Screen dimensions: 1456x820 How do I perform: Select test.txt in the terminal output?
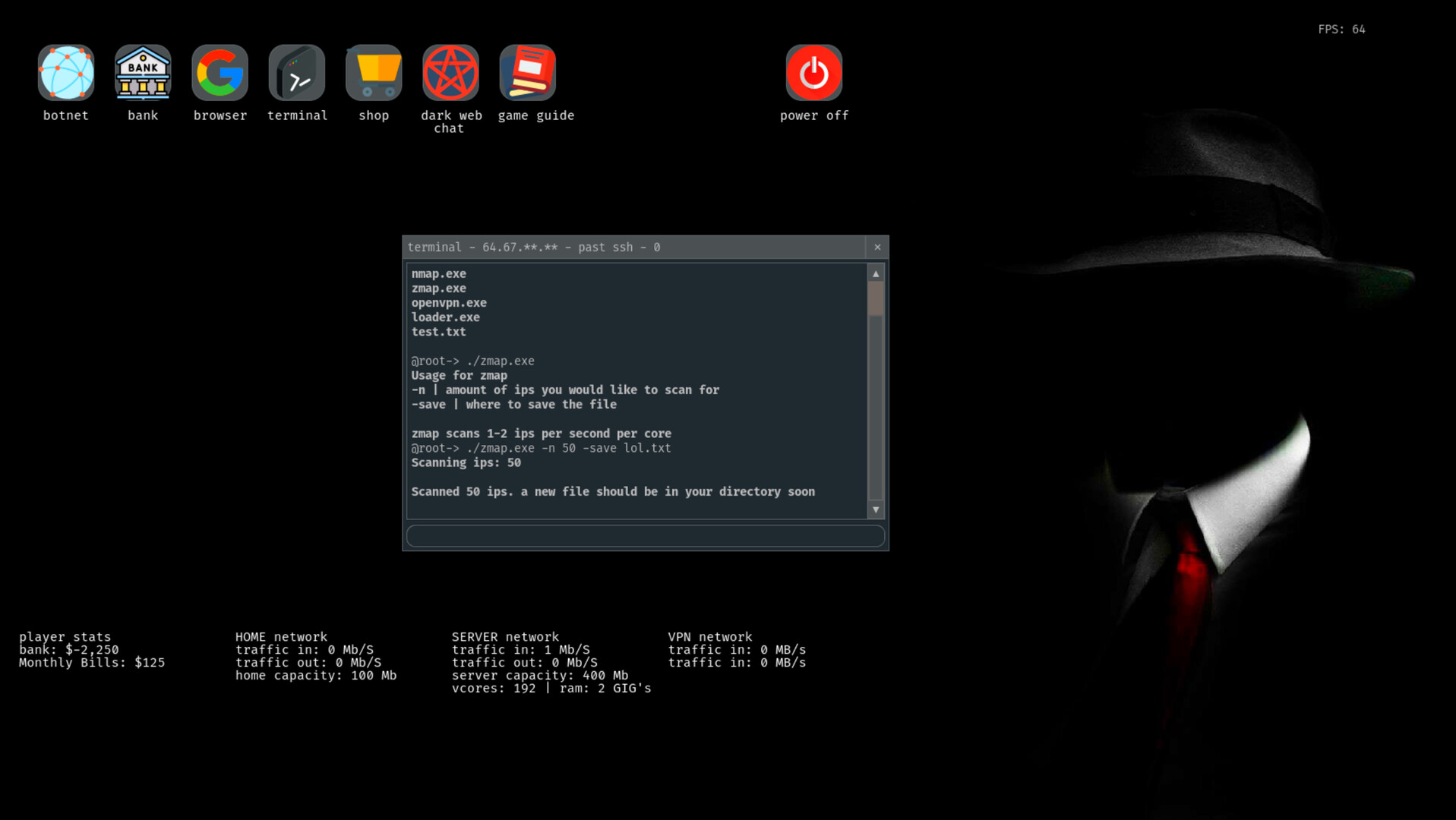click(x=438, y=332)
